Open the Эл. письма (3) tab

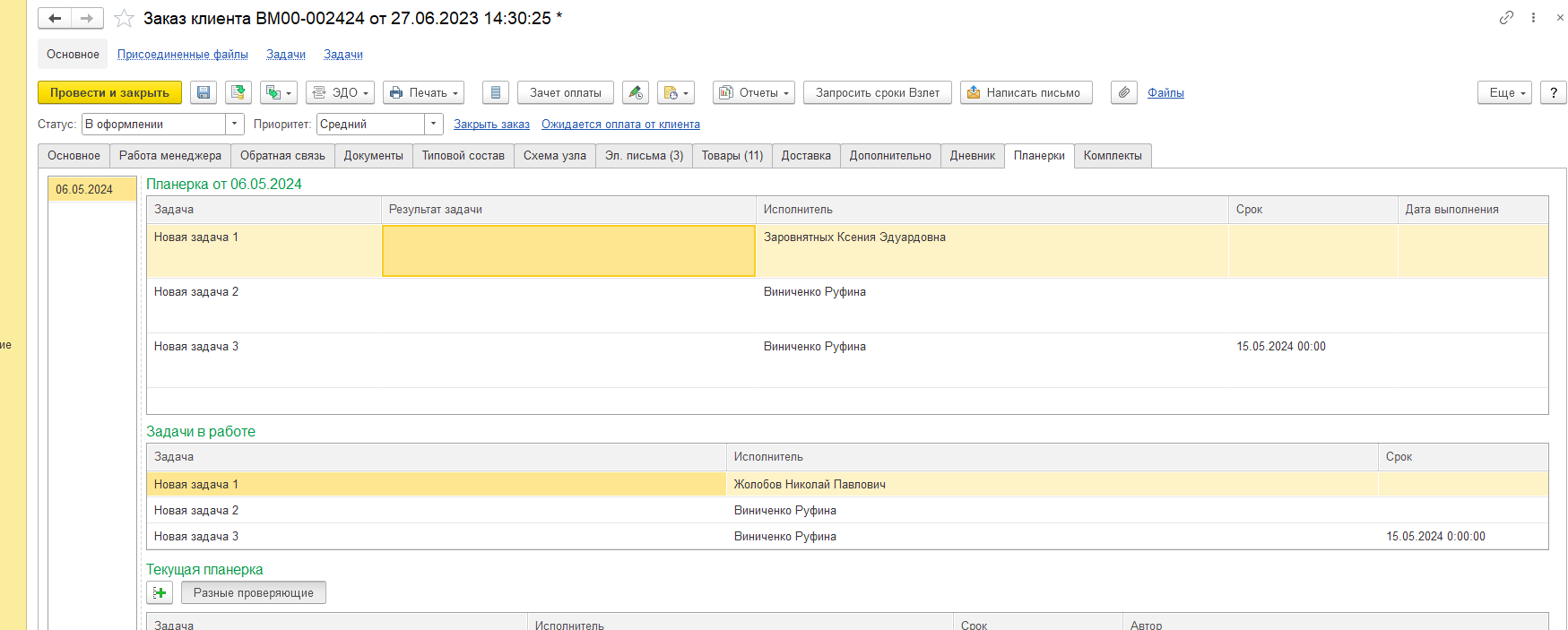(645, 156)
